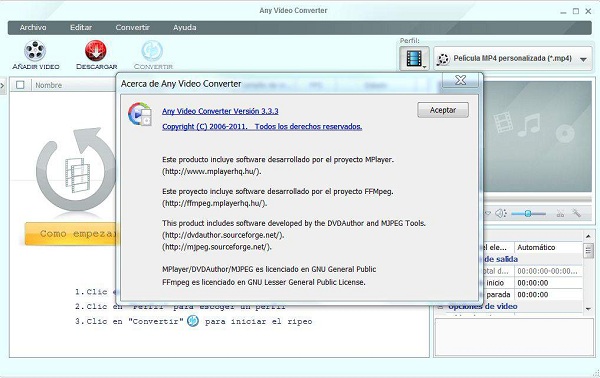Click the speaker mute icon under preview
Image resolution: width=600 pixels, height=378 pixels.
click(501, 213)
